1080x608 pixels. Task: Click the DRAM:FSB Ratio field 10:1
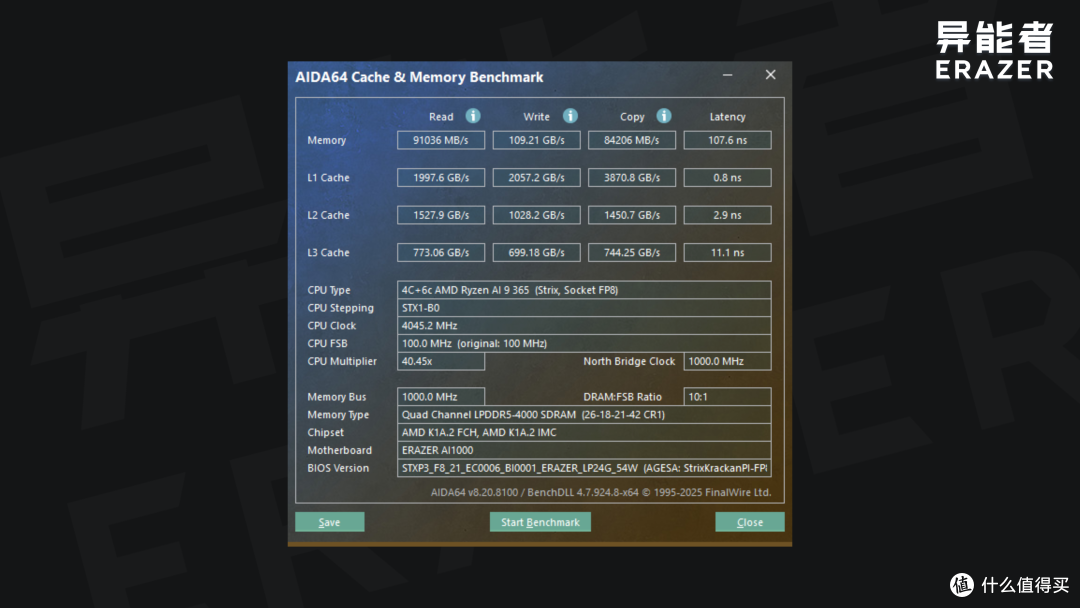pyautogui.click(x=727, y=397)
